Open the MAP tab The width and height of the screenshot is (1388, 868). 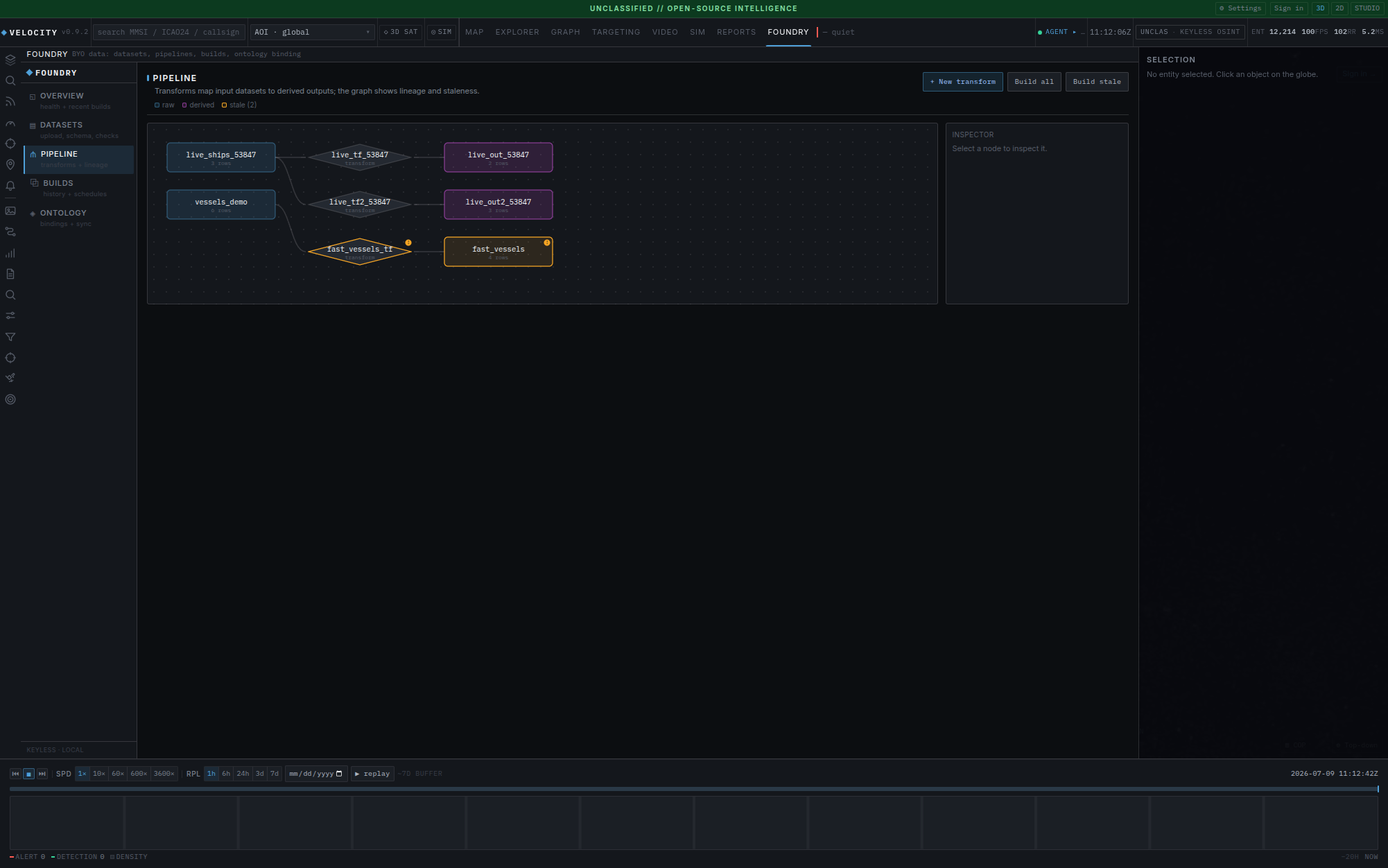click(474, 32)
